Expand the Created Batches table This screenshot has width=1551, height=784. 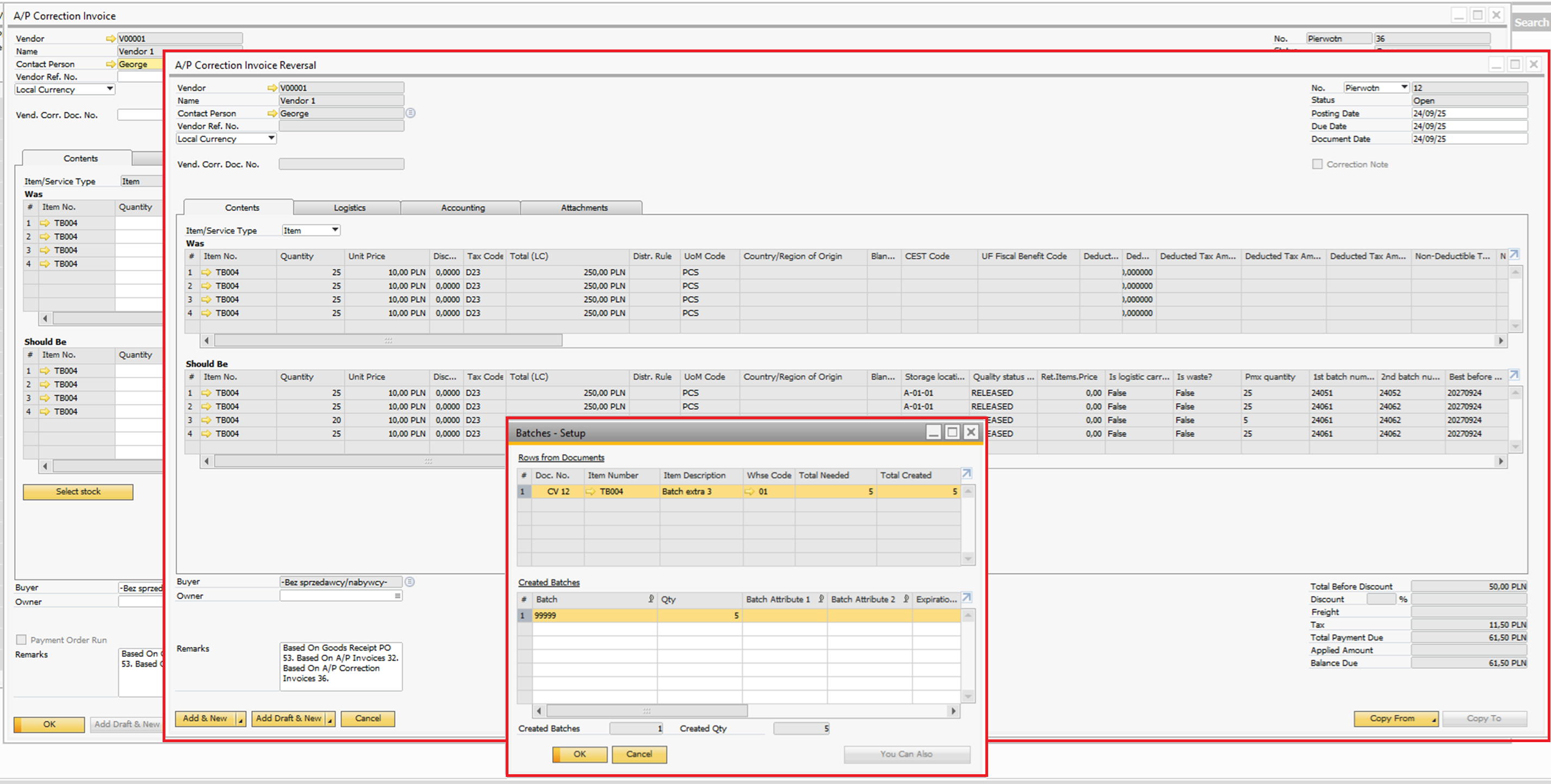[966, 598]
